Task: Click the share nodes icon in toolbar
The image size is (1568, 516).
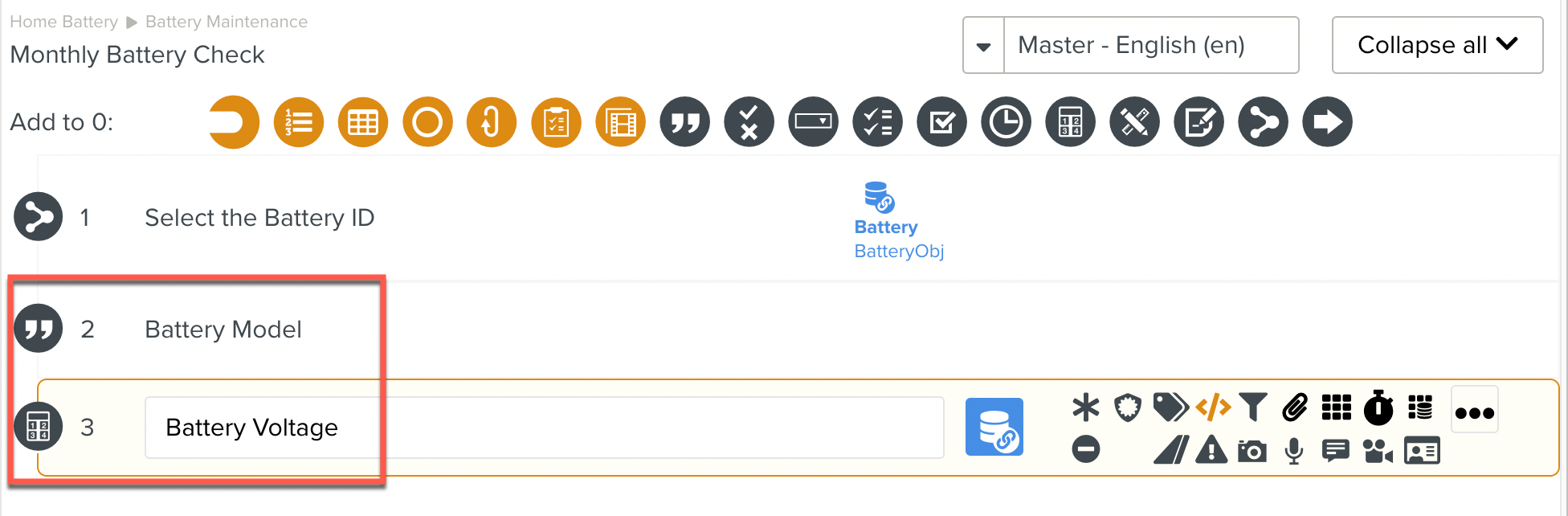Action: (x=1263, y=122)
